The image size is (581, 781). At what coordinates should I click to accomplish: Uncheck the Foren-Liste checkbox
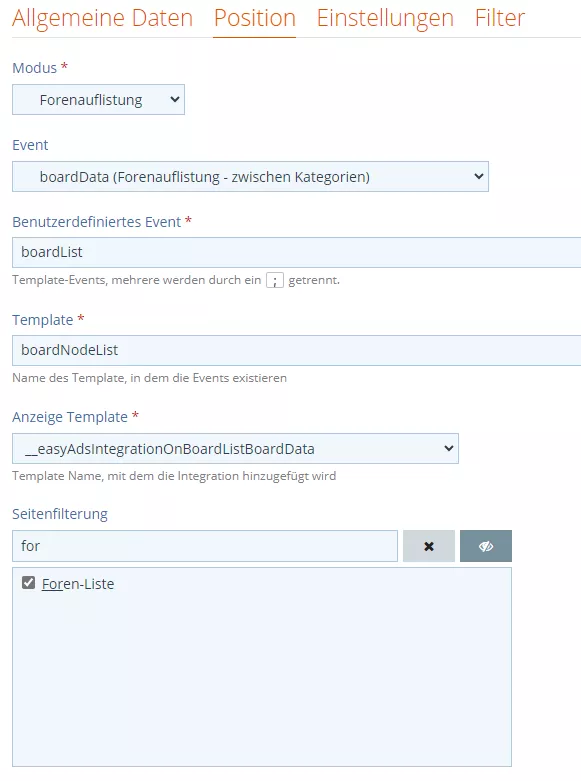(x=28, y=582)
